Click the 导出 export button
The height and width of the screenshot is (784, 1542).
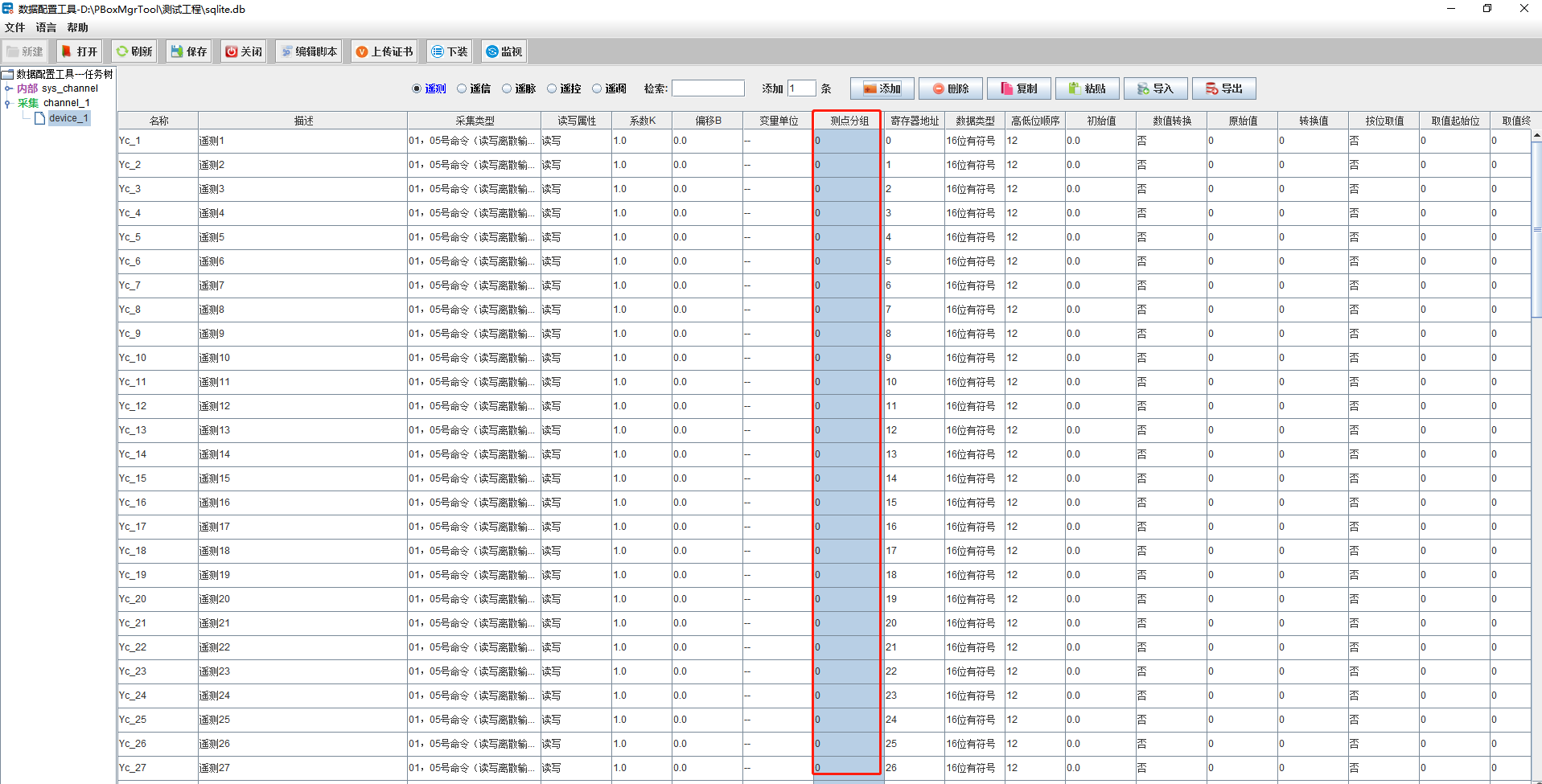click(1223, 88)
